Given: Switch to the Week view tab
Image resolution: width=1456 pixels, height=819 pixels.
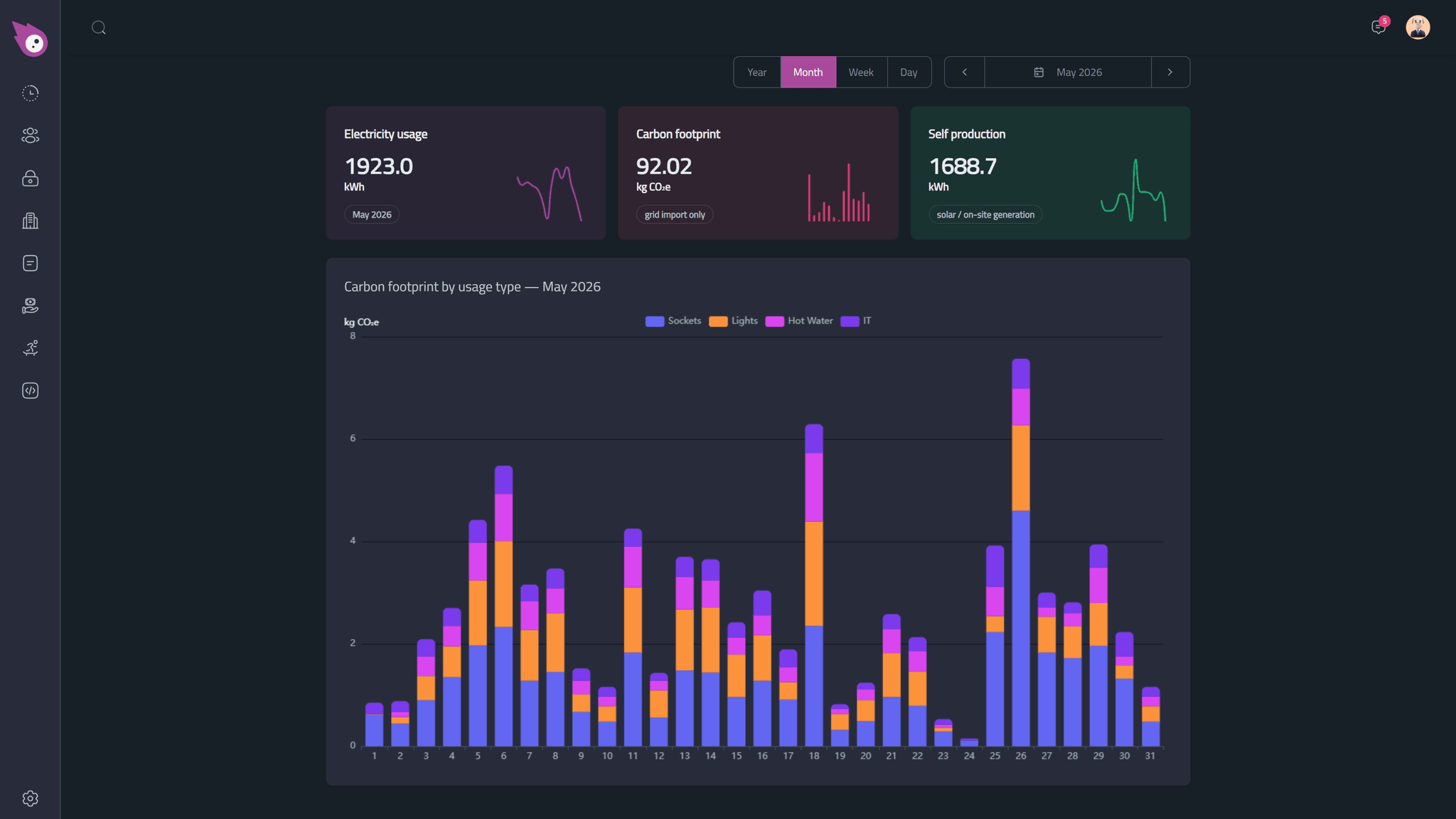Looking at the screenshot, I should (x=861, y=73).
